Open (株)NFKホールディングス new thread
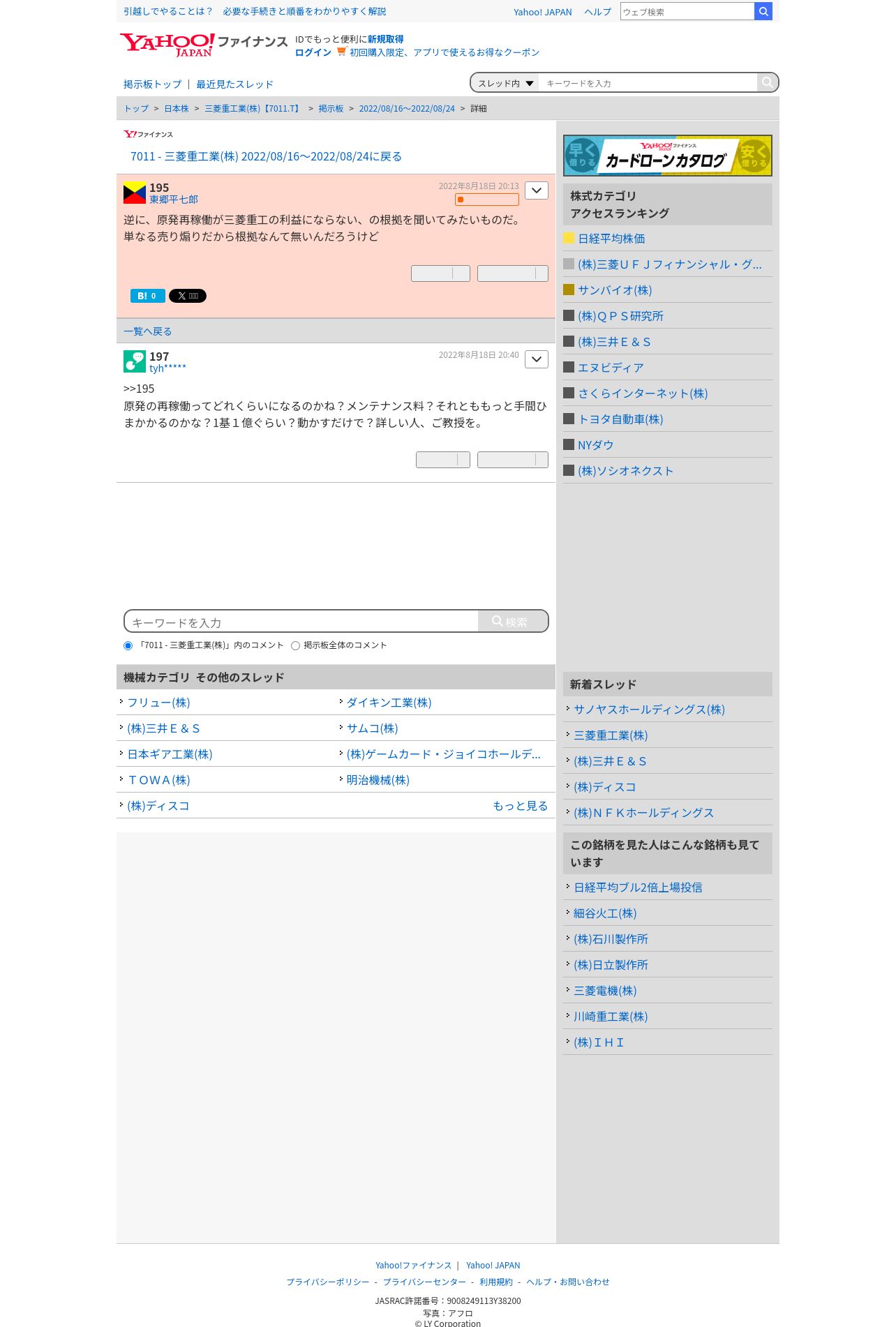Viewport: 896px width, 1327px height. point(643,813)
